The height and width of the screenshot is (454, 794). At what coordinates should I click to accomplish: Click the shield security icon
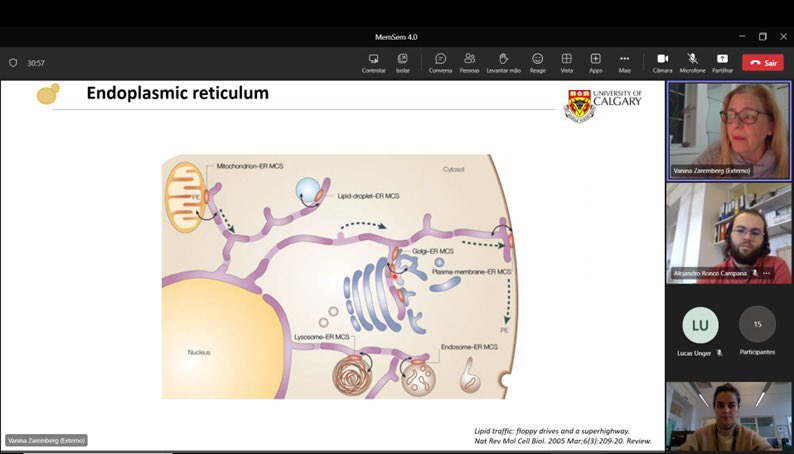[13, 63]
